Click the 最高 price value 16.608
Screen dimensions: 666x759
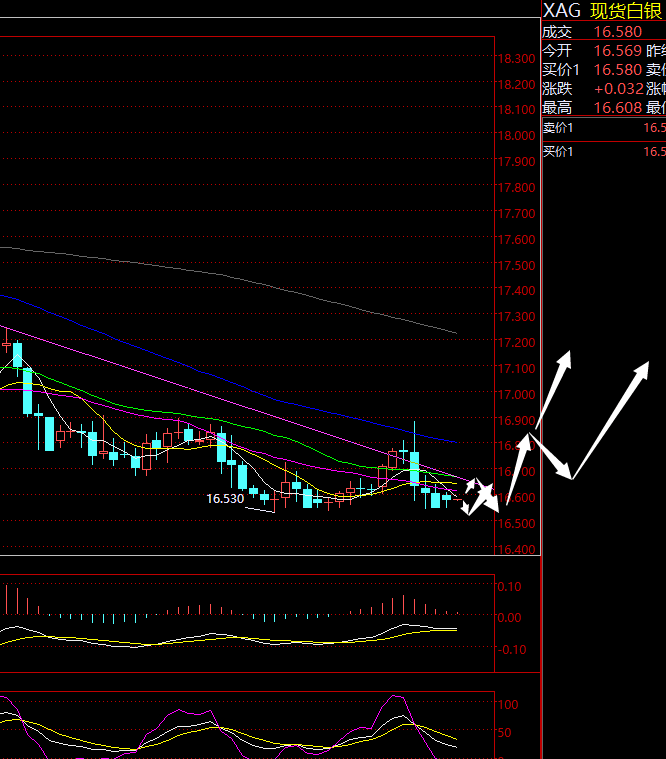618,108
